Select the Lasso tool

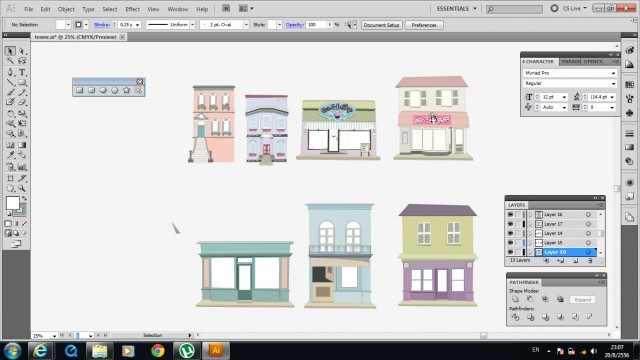click(22, 61)
